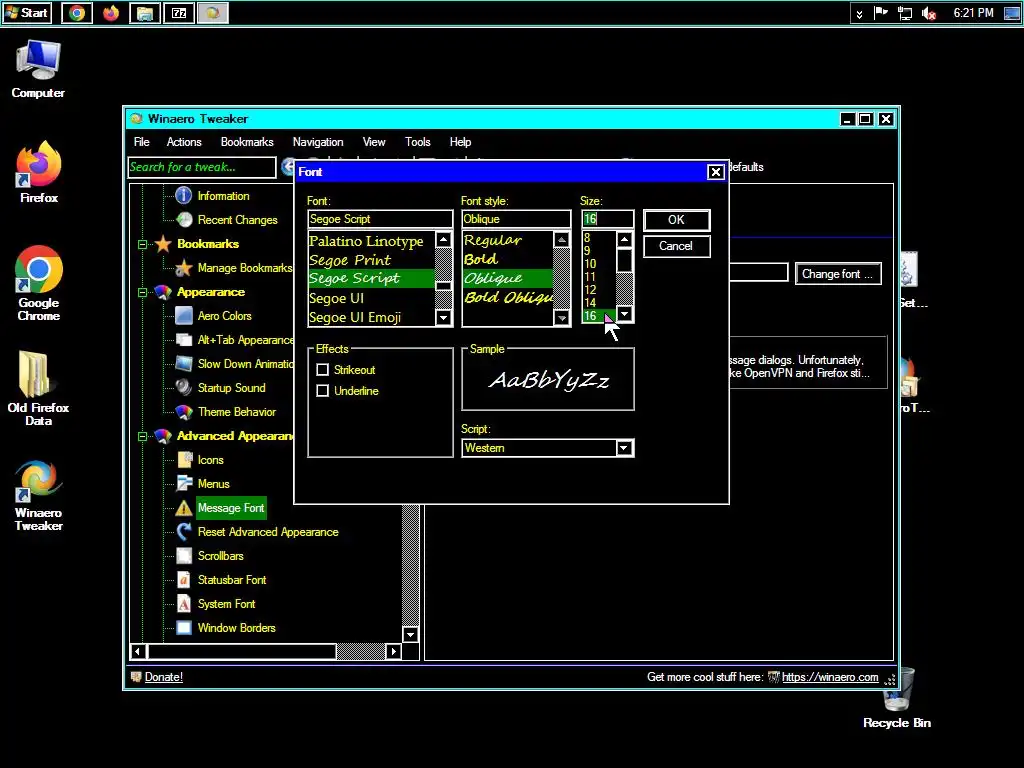Image resolution: width=1024 pixels, height=768 pixels.
Task: Click tree horizontal scrollbar right arrow
Action: pos(393,651)
